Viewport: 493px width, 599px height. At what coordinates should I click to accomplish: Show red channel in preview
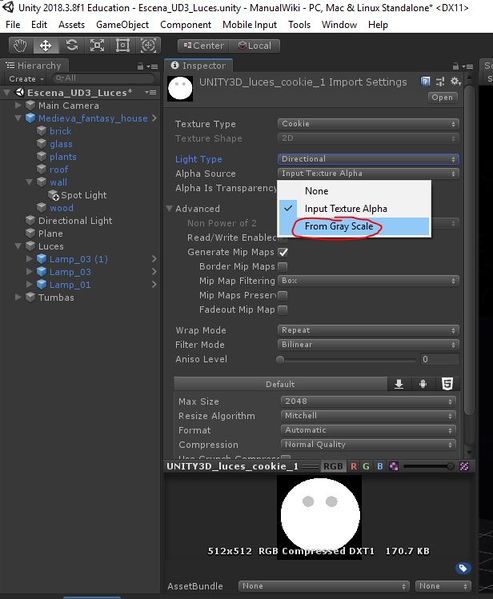pyautogui.click(x=354, y=466)
